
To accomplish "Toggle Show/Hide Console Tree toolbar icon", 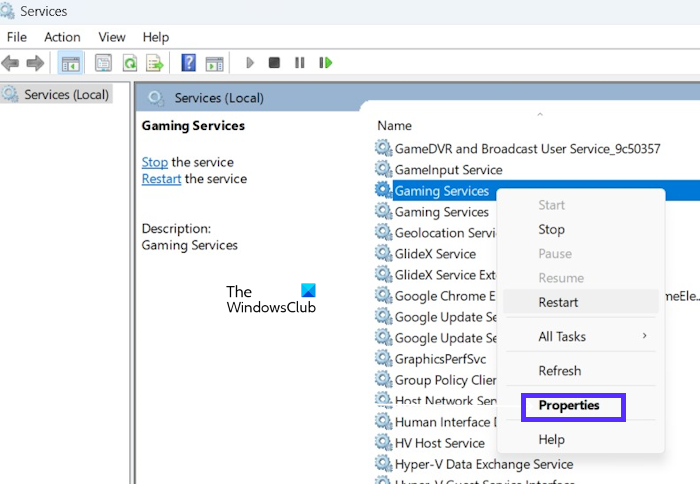I will click(x=71, y=63).
